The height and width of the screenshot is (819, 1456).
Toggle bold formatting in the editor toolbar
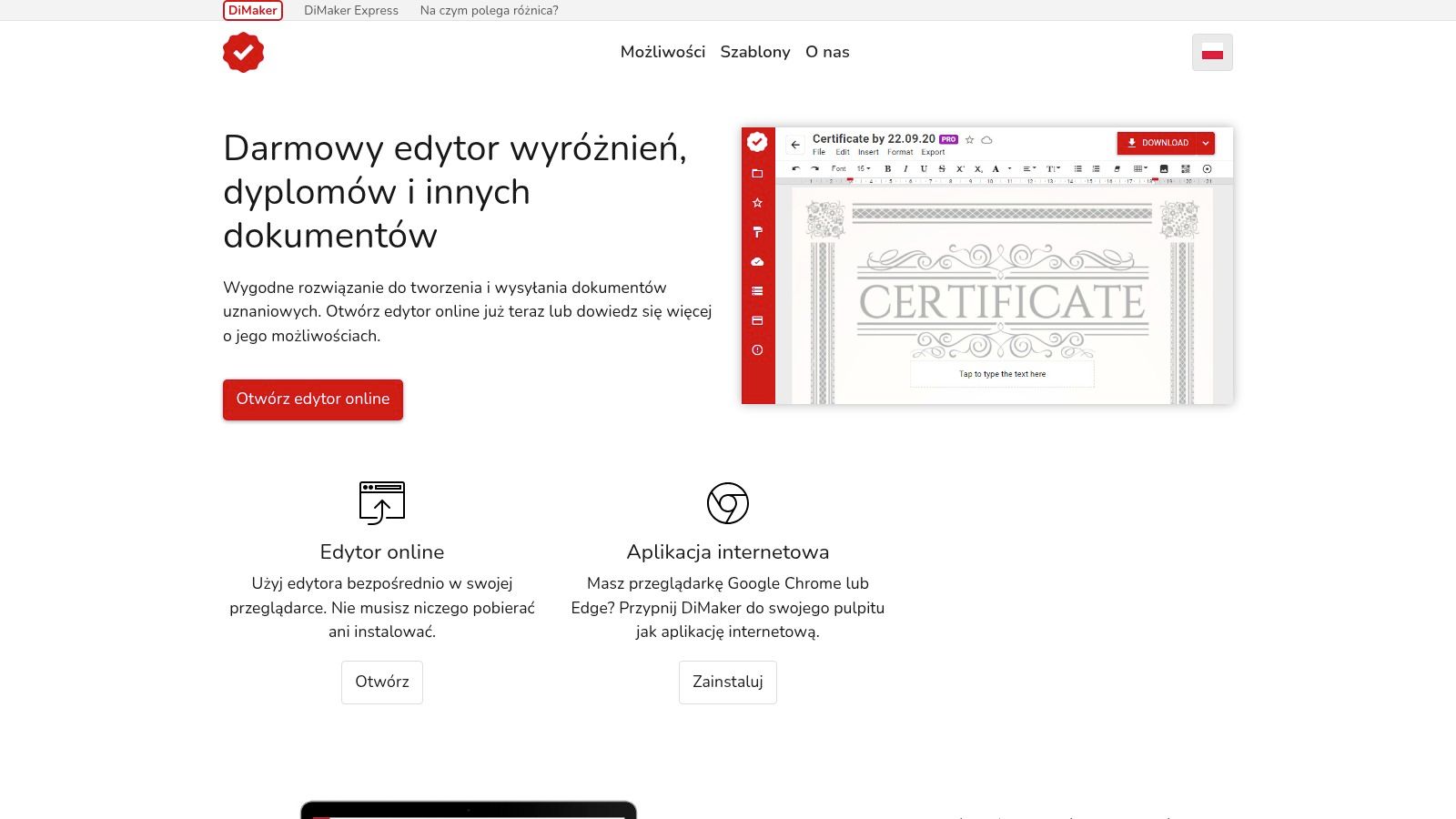click(888, 168)
